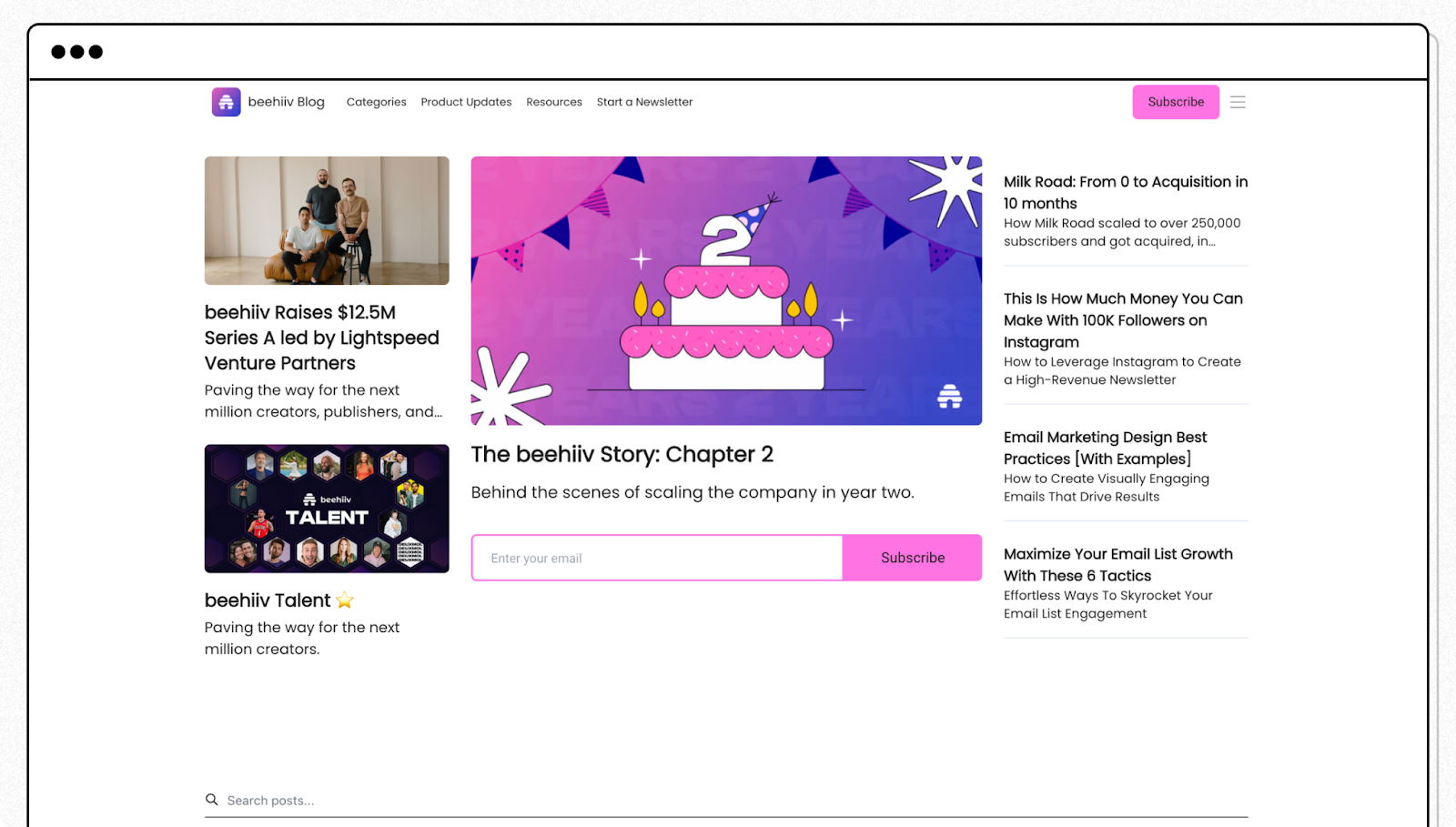Open 'This Is How Much Money' Instagram article

pos(1123,320)
